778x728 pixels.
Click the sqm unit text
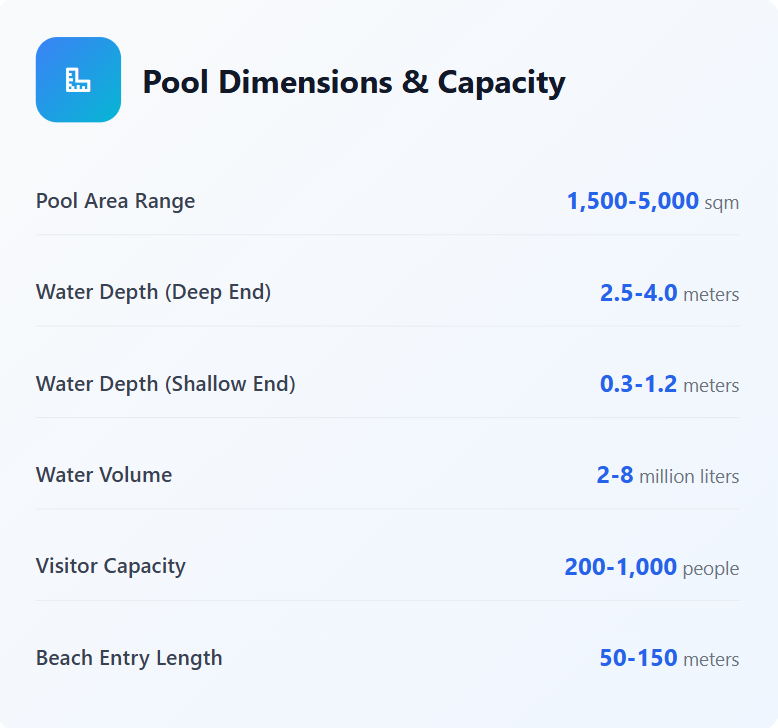pyautogui.click(x=721, y=203)
